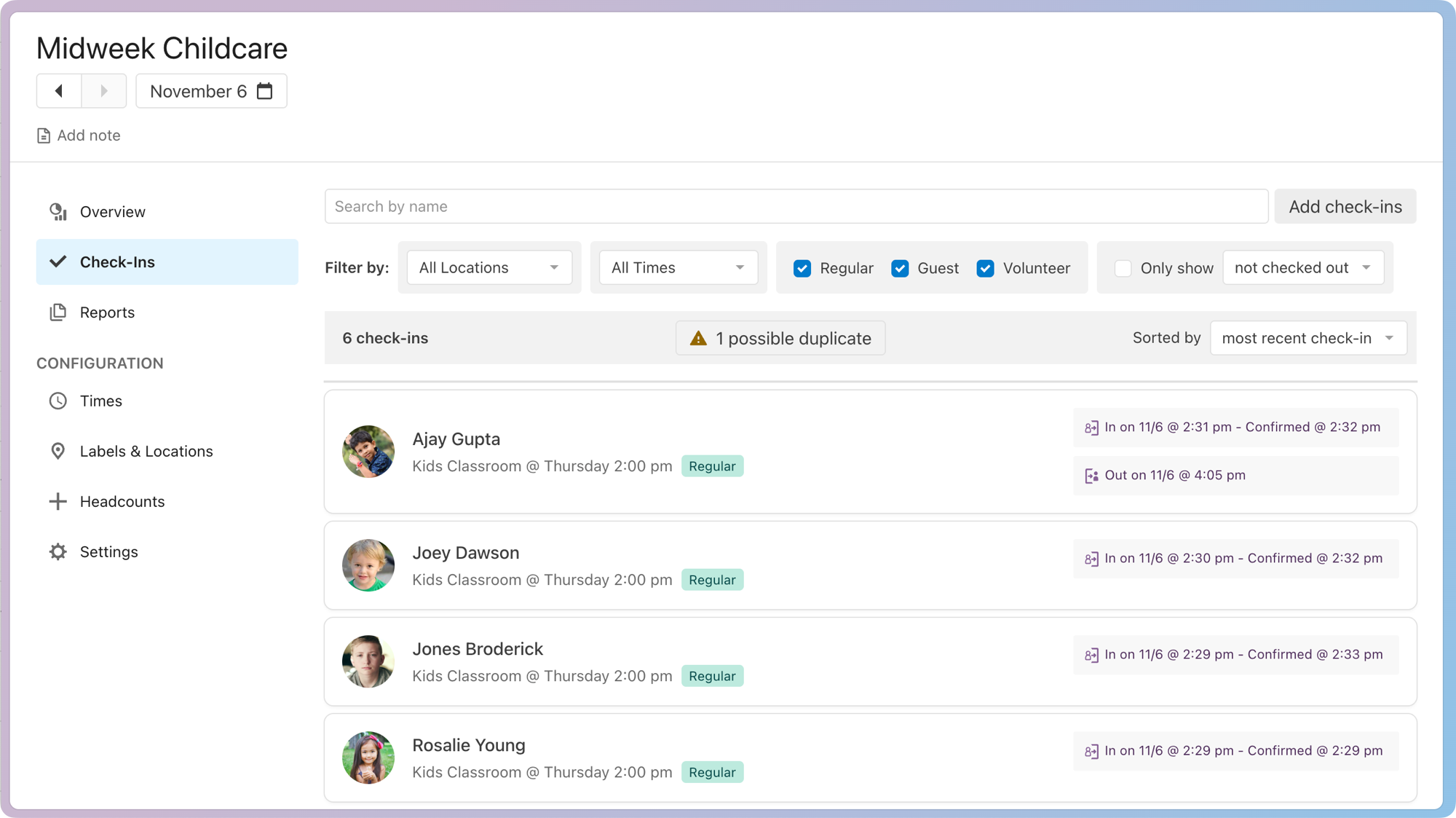Change the most recent check-in sort dropdown

[x=1307, y=338]
